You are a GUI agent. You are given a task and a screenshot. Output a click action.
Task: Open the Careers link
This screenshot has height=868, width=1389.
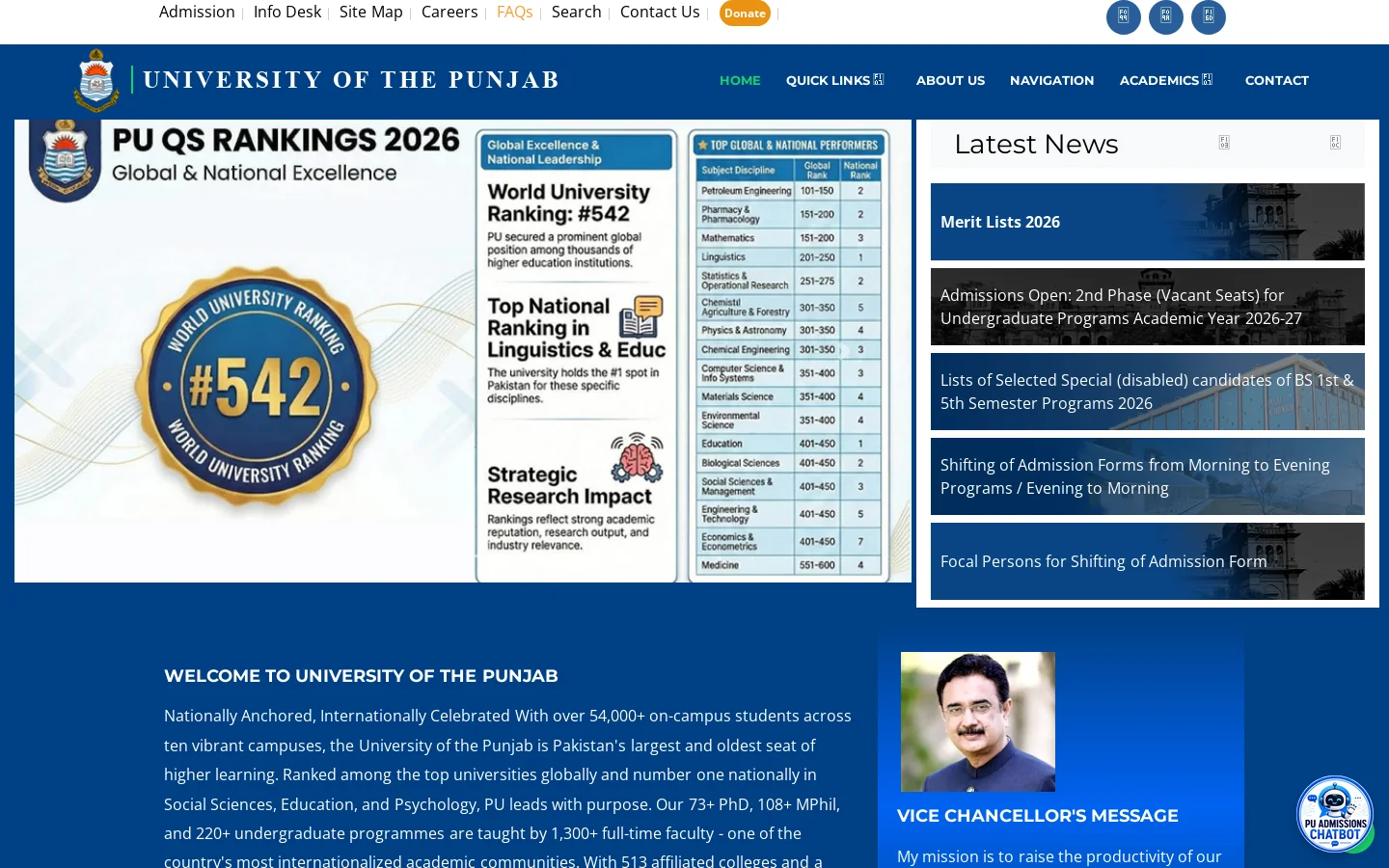tap(449, 12)
